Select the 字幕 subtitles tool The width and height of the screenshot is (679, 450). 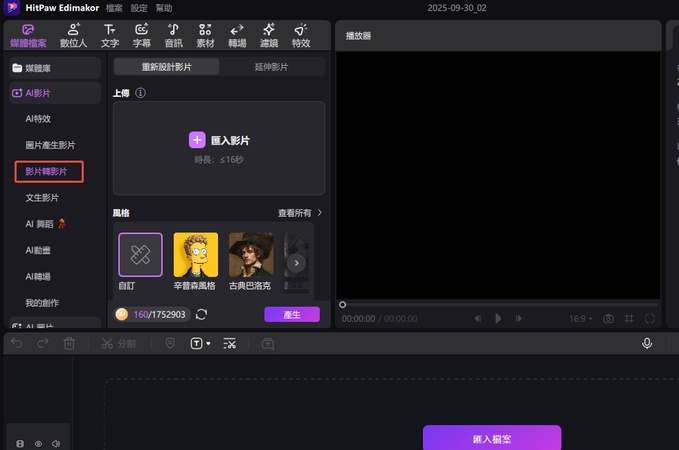(x=142, y=34)
